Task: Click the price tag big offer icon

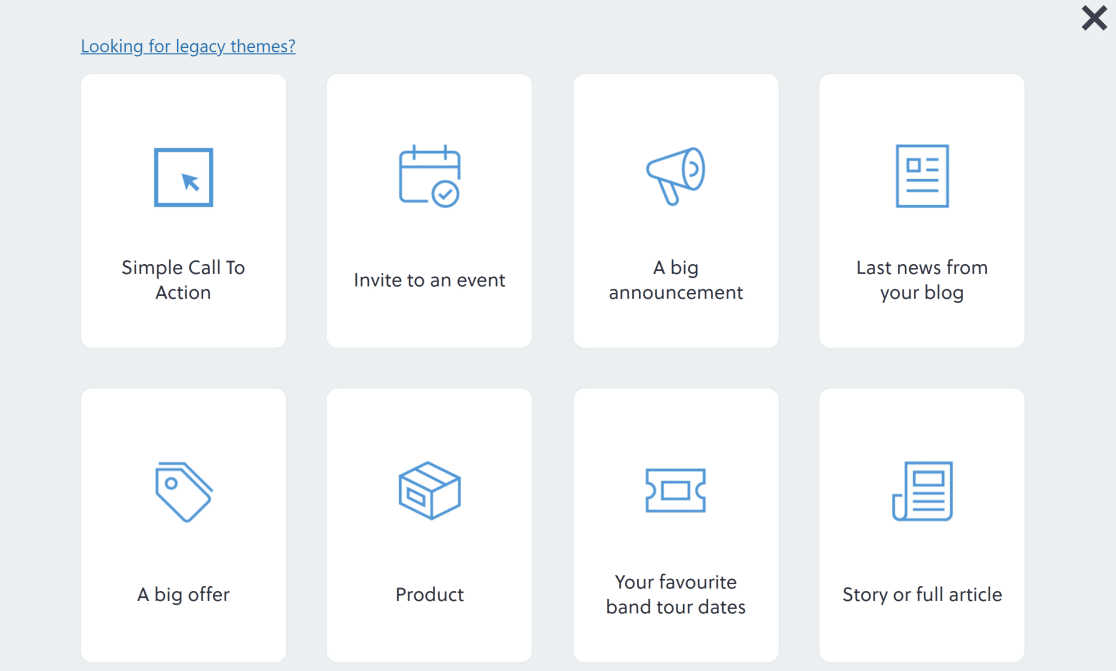Action: pyautogui.click(x=184, y=492)
